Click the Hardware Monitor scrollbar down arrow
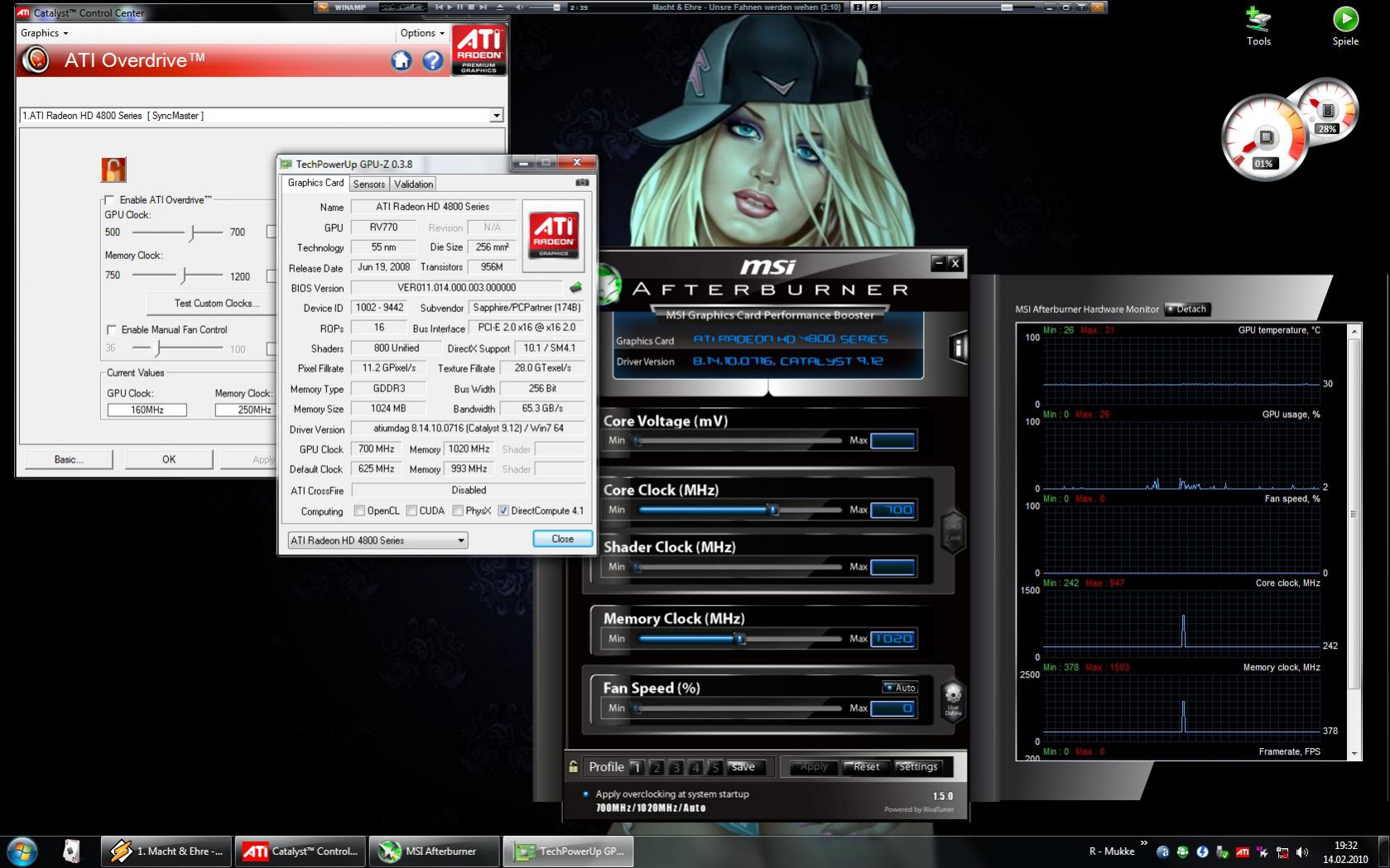 click(x=1354, y=754)
